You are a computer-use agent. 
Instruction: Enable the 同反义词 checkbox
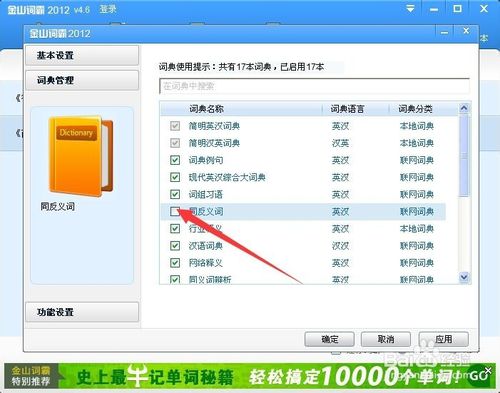tap(175, 211)
